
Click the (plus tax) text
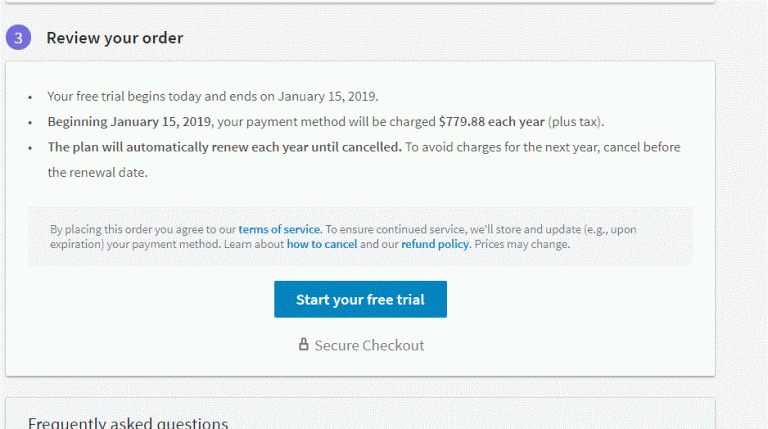[x=576, y=121]
